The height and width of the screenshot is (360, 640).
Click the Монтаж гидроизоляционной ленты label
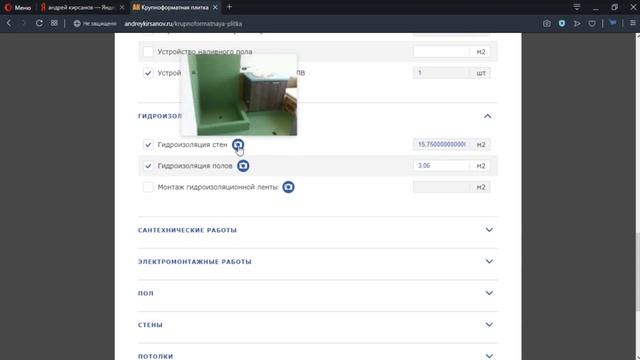click(x=218, y=187)
